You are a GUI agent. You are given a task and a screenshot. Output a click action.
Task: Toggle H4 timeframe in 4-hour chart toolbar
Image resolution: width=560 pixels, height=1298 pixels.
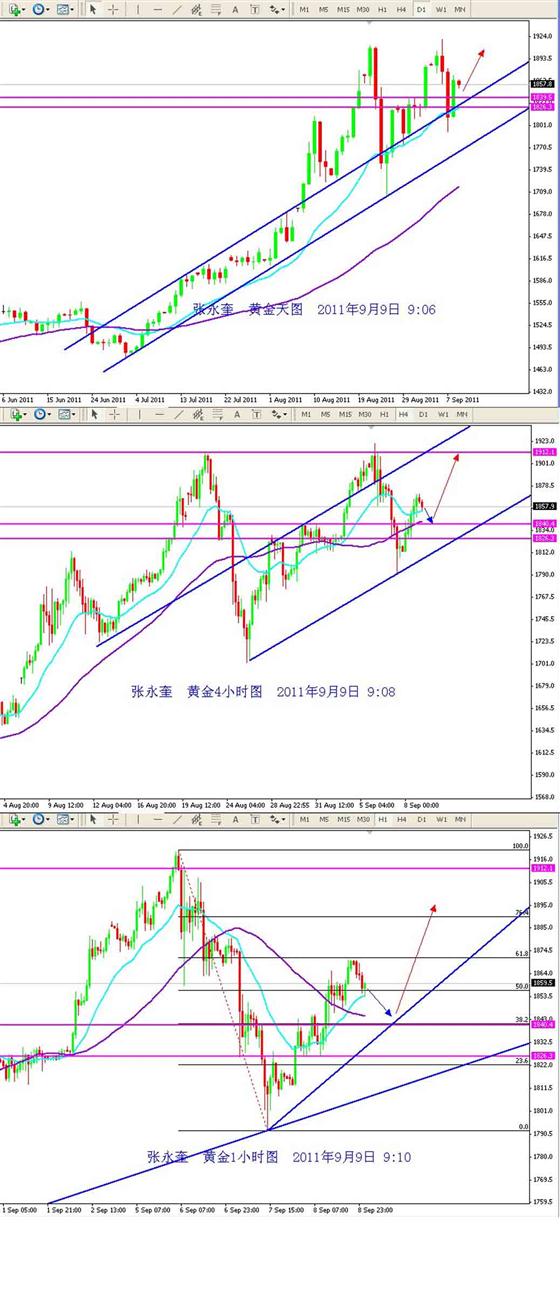403,414
